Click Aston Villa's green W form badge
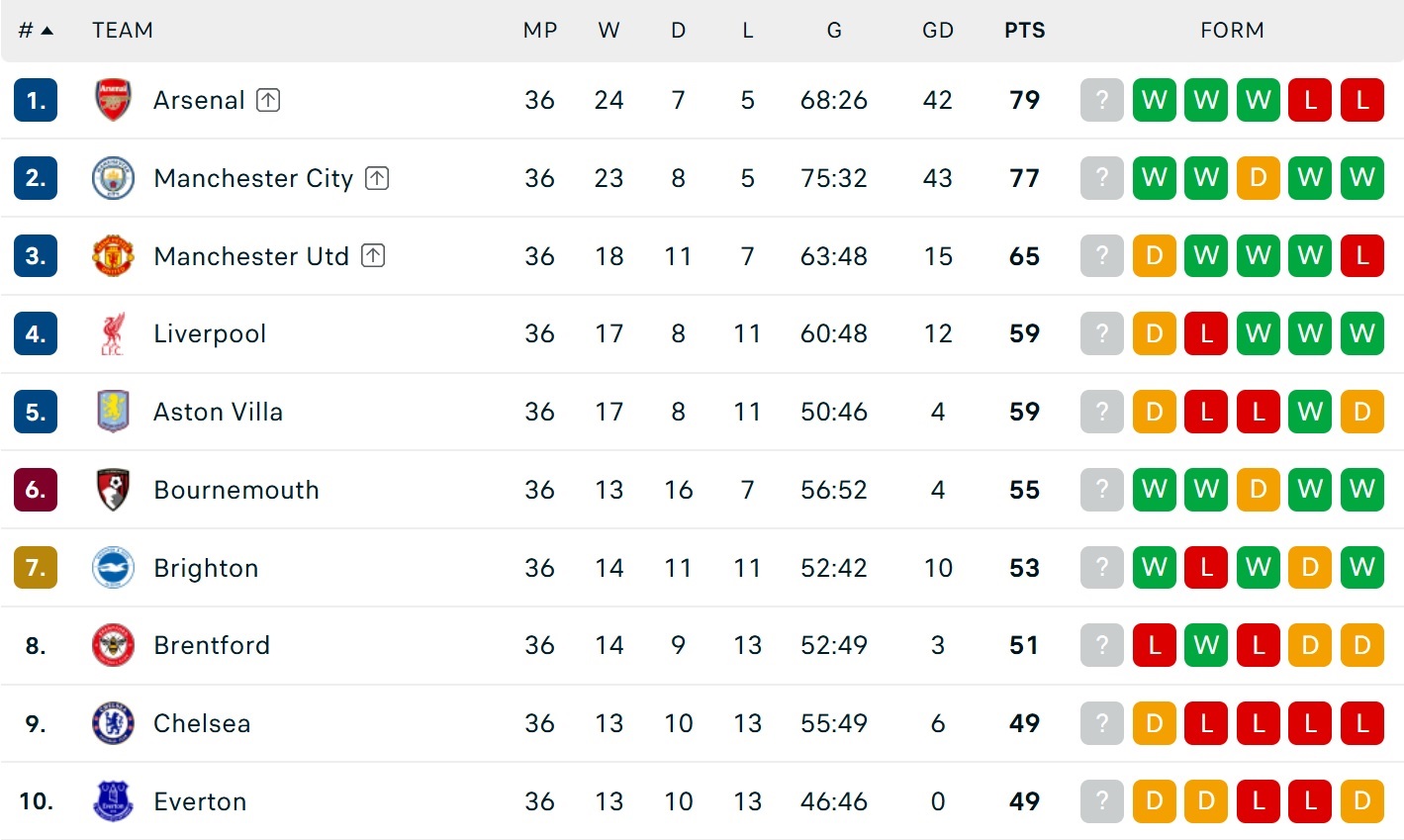1404x840 pixels. (1310, 412)
